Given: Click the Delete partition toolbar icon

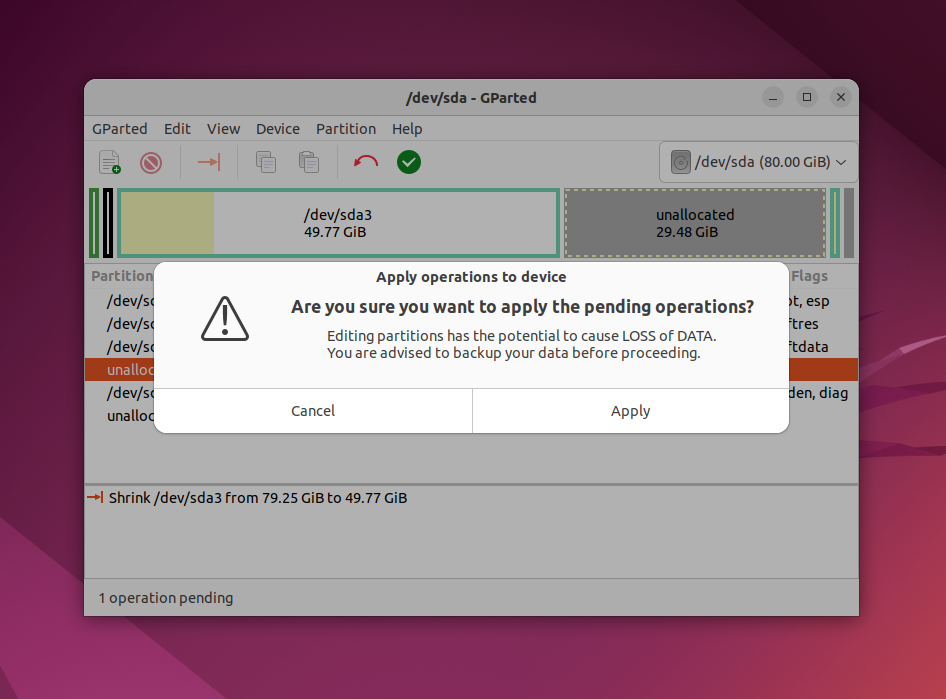Looking at the screenshot, I should [151, 162].
